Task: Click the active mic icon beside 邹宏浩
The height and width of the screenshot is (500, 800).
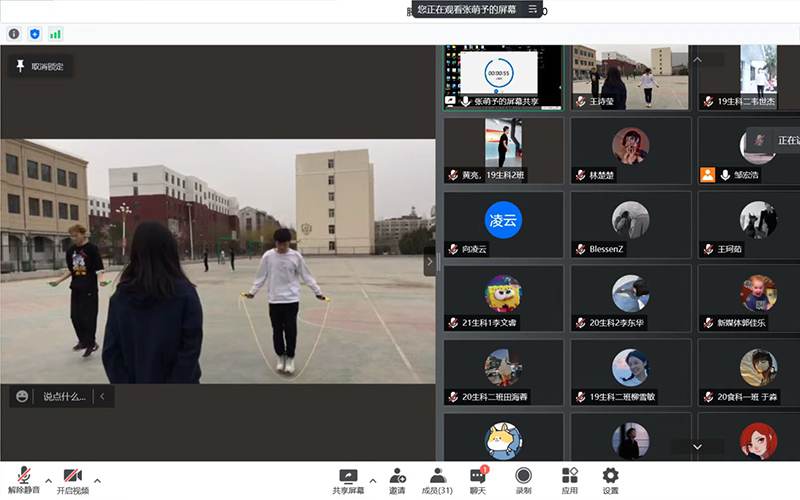Action: (726, 175)
